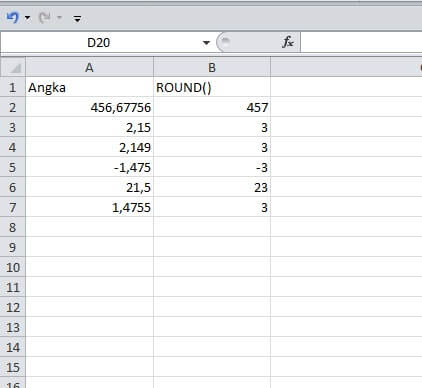
Task: Open the Name Box dropdown arrow
Action: [206, 43]
